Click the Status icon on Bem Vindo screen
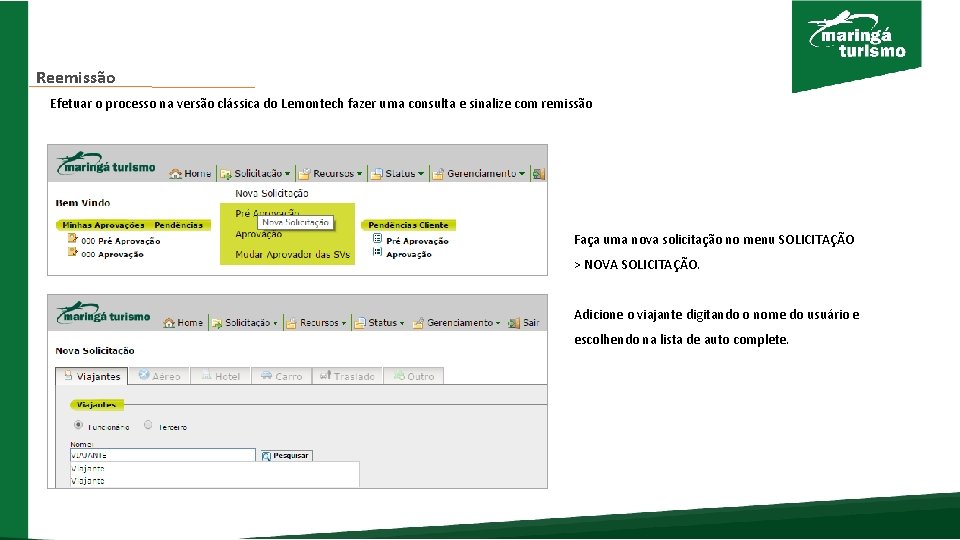The height and width of the screenshot is (540, 960). click(x=377, y=174)
